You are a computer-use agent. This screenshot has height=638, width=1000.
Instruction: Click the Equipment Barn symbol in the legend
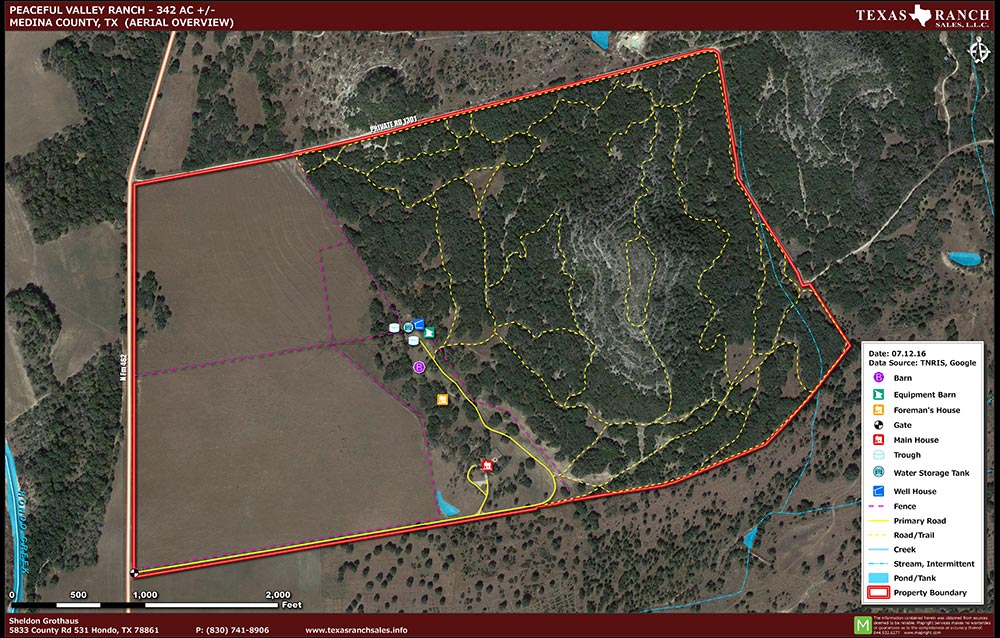[x=878, y=394]
